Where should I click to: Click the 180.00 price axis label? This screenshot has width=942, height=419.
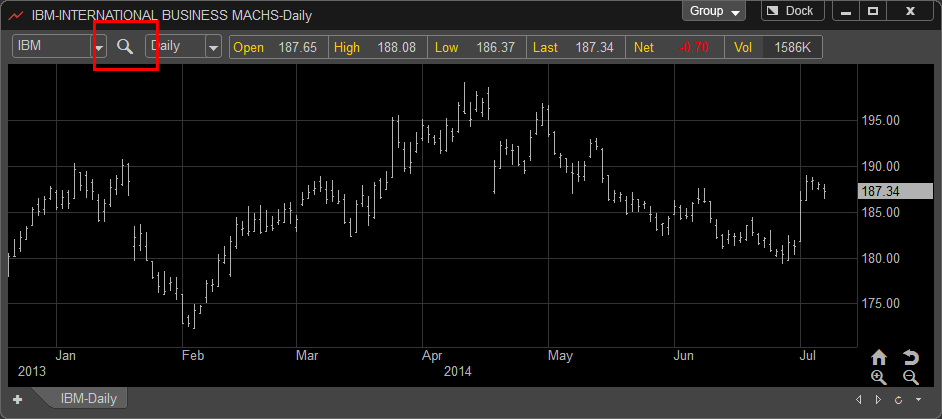(x=880, y=258)
